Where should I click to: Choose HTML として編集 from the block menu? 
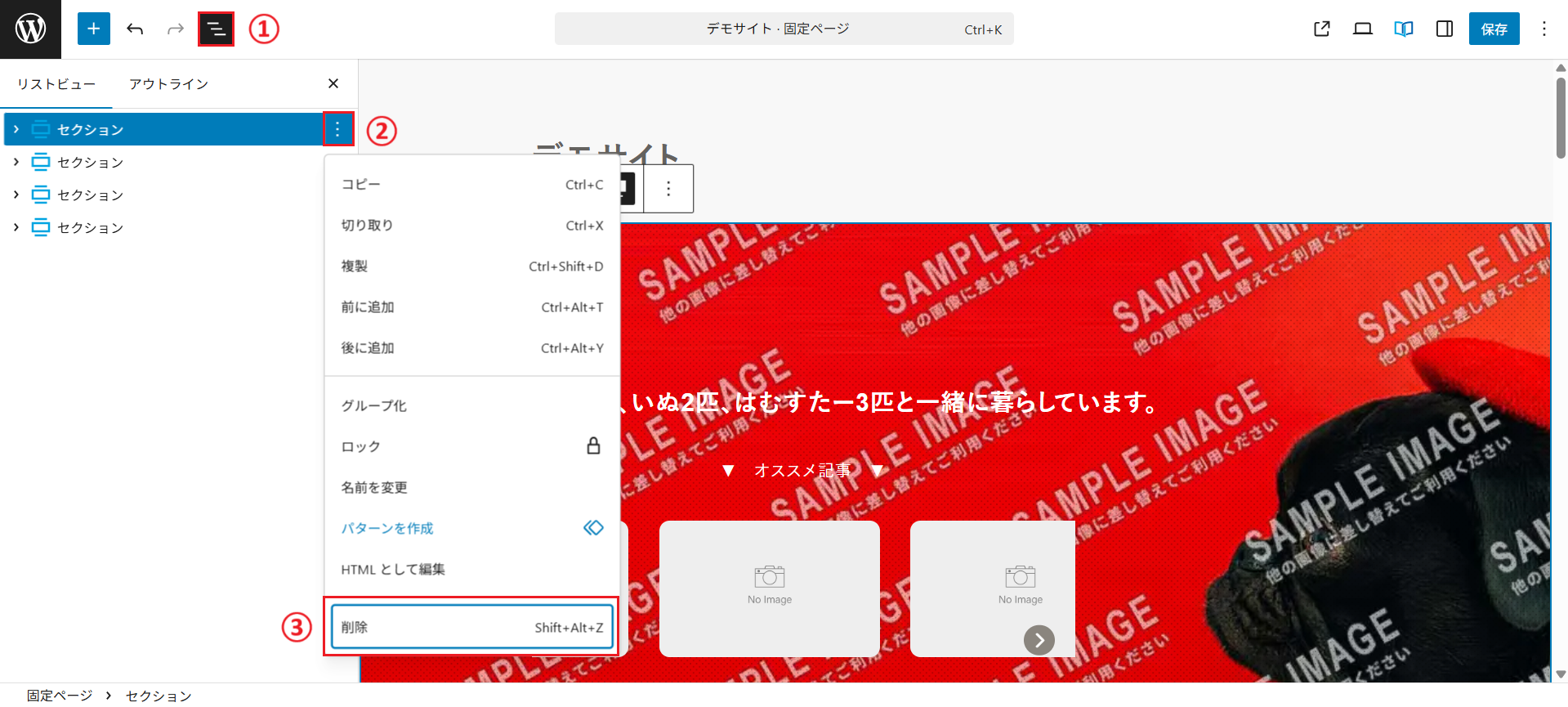coord(472,570)
